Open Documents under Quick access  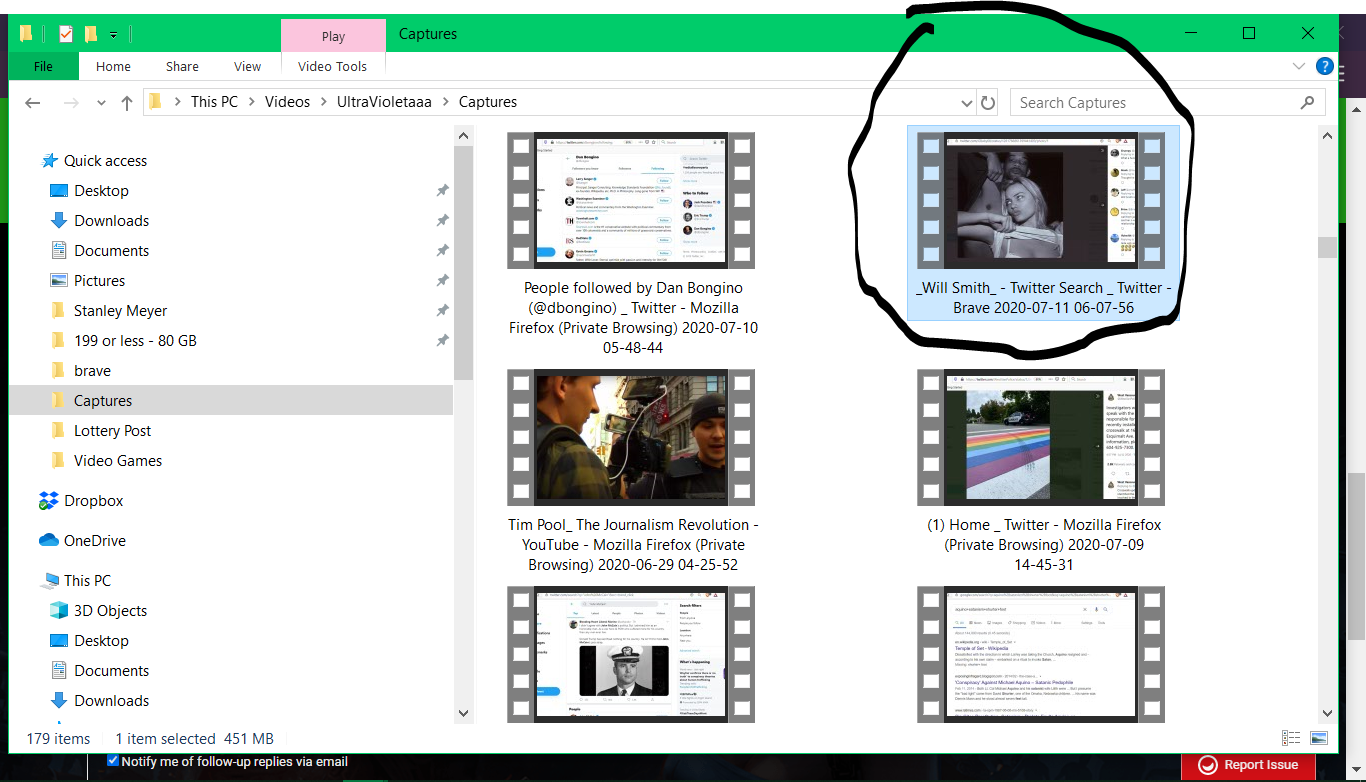(111, 251)
